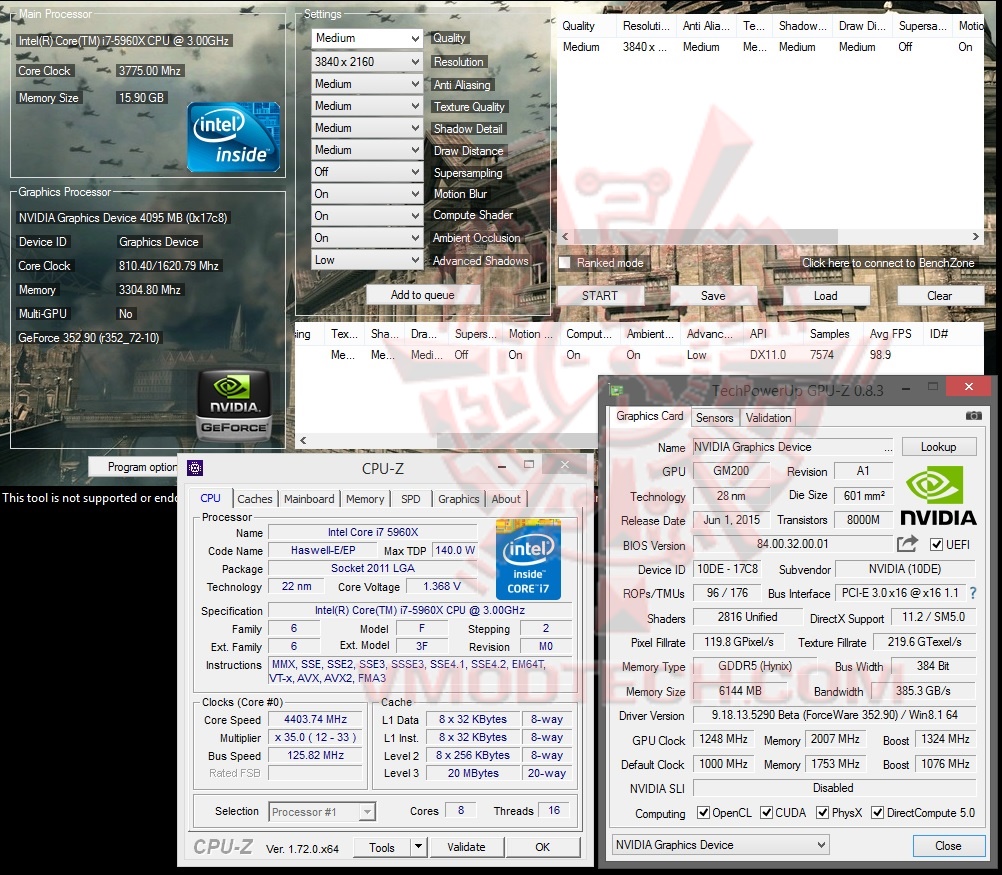
Task: Open the CPU-Z Tools dropdown arrow
Action: pos(418,847)
